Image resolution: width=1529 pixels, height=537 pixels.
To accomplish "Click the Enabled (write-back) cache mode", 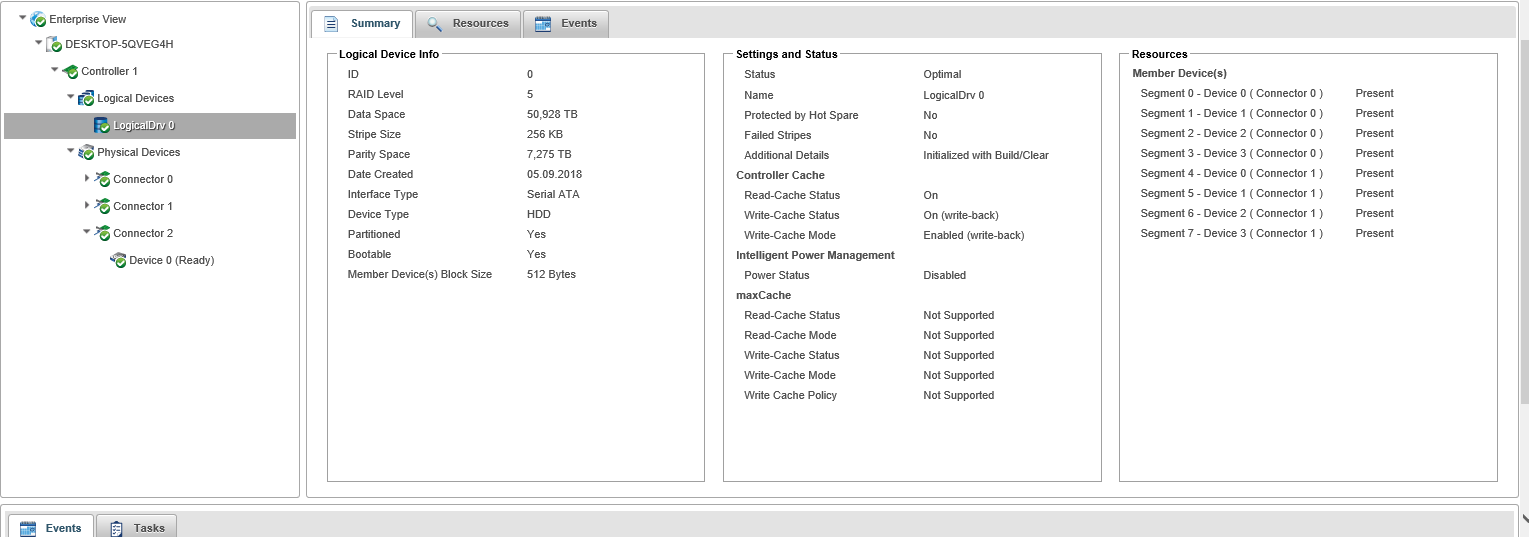I will coord(973,235).
